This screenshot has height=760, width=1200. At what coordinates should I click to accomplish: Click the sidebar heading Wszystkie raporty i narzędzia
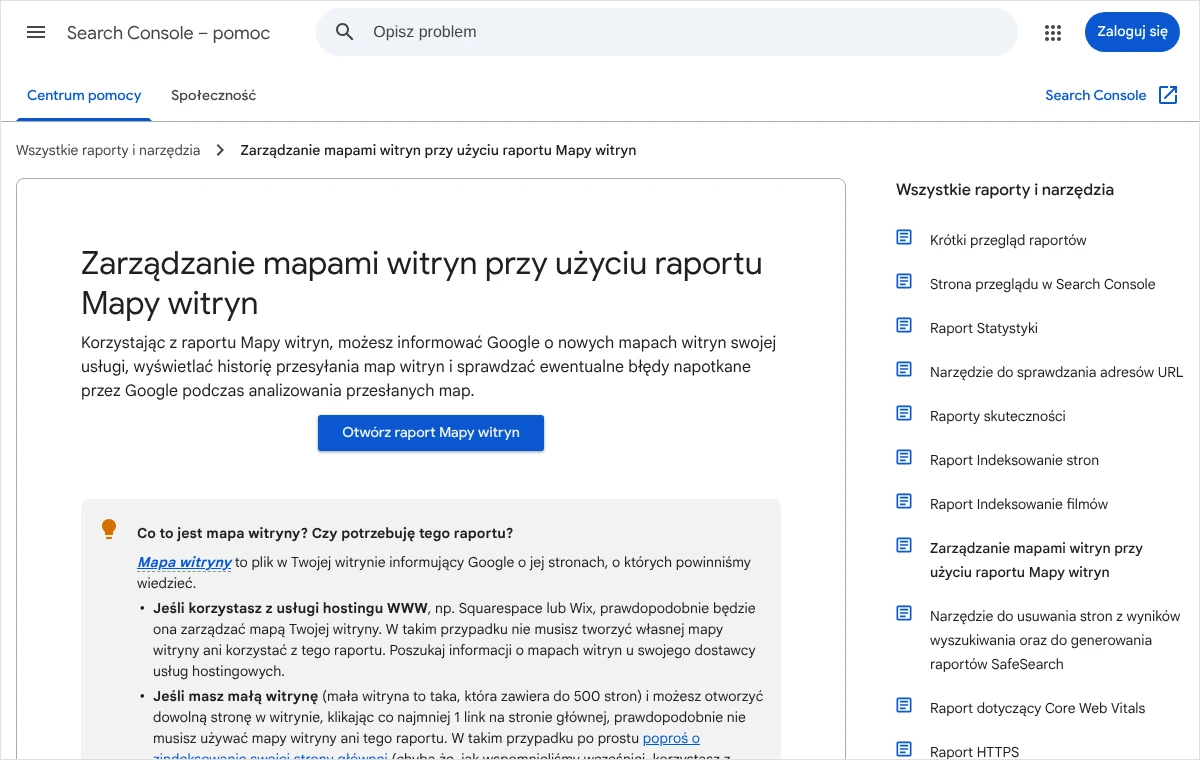pyautogui.click(x=1005, y=190)
